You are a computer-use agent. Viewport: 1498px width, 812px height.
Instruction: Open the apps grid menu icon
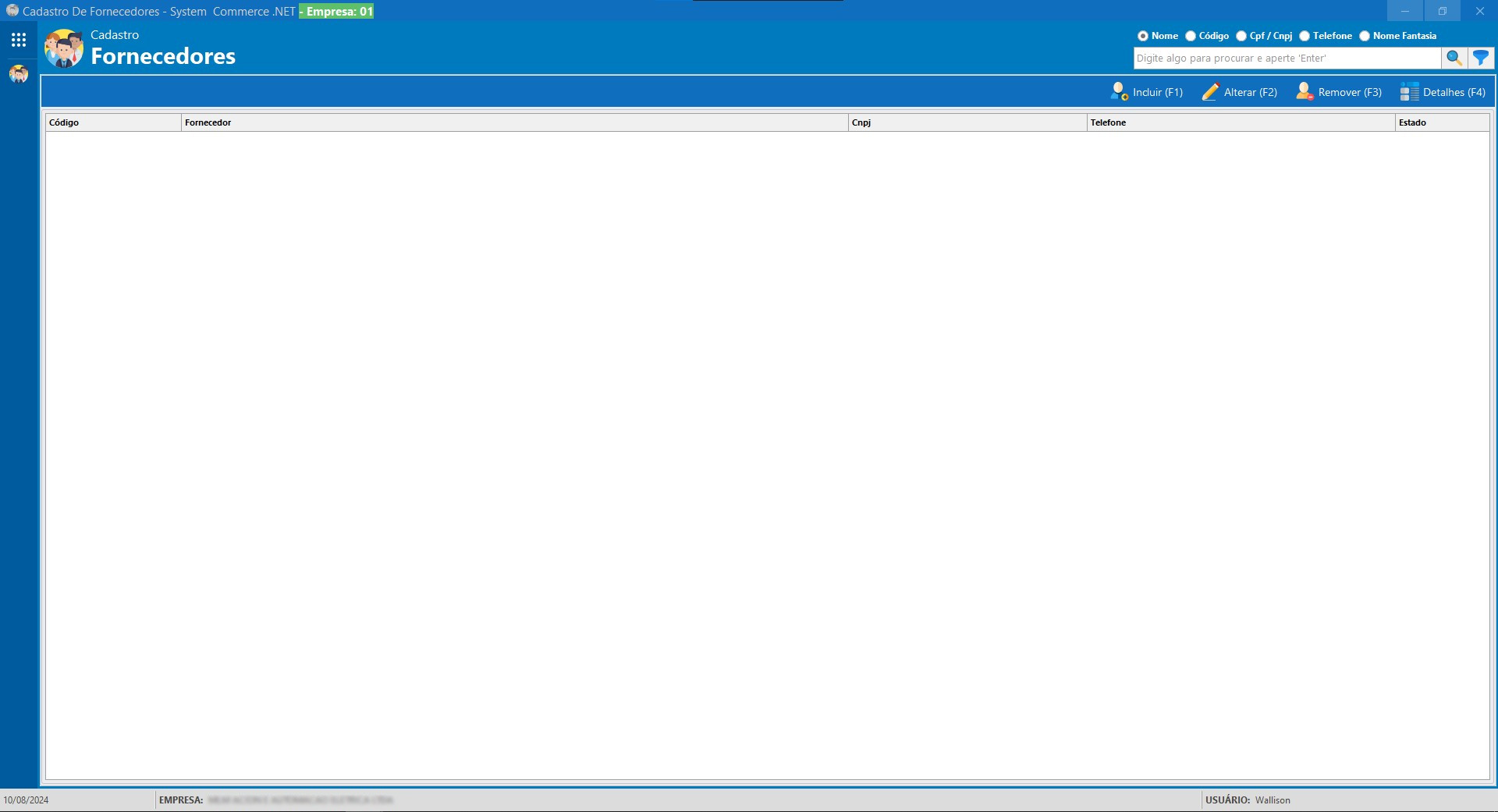tap(19, 40)
